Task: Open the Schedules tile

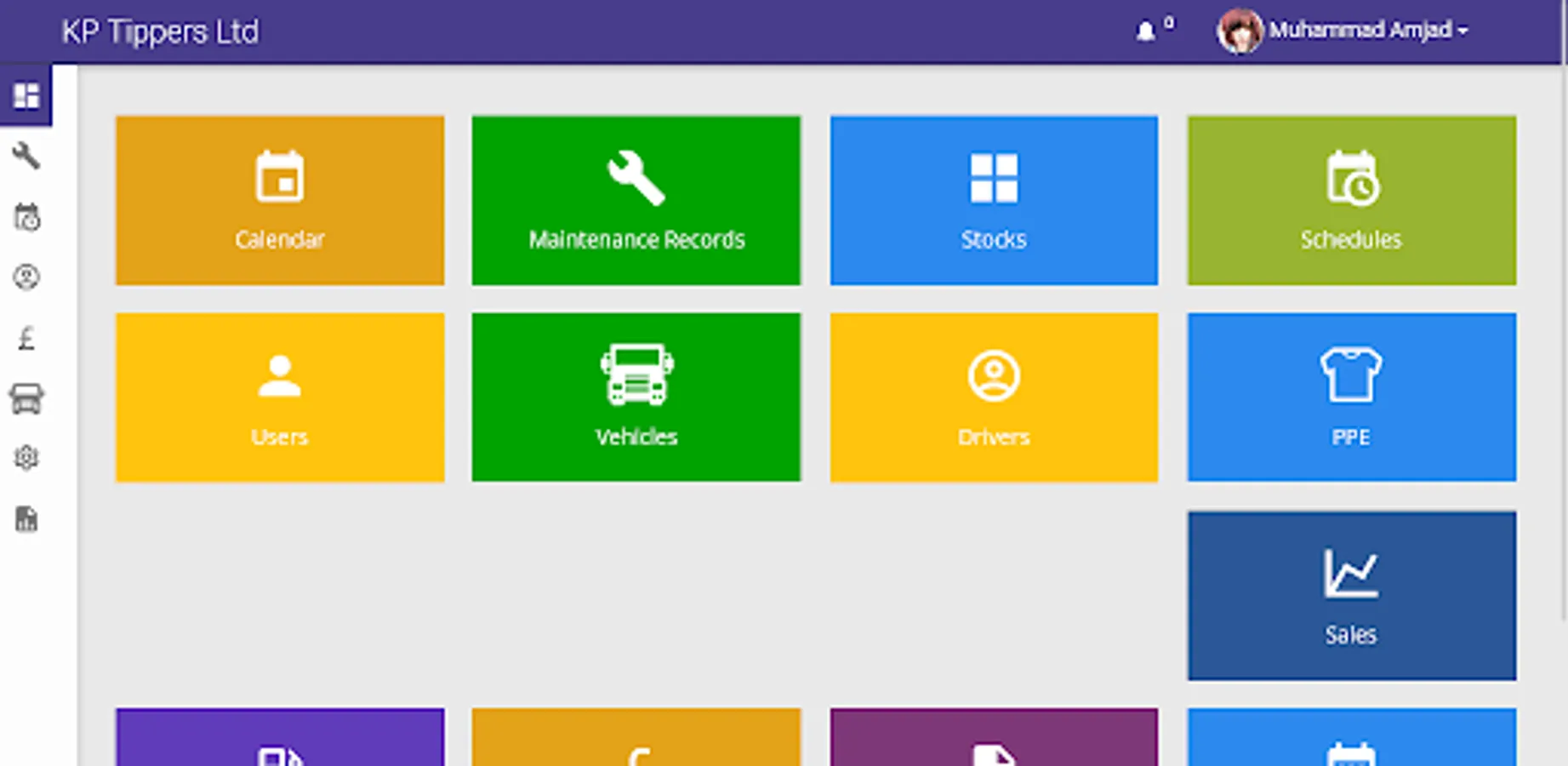Action: tap(1352, 200)
